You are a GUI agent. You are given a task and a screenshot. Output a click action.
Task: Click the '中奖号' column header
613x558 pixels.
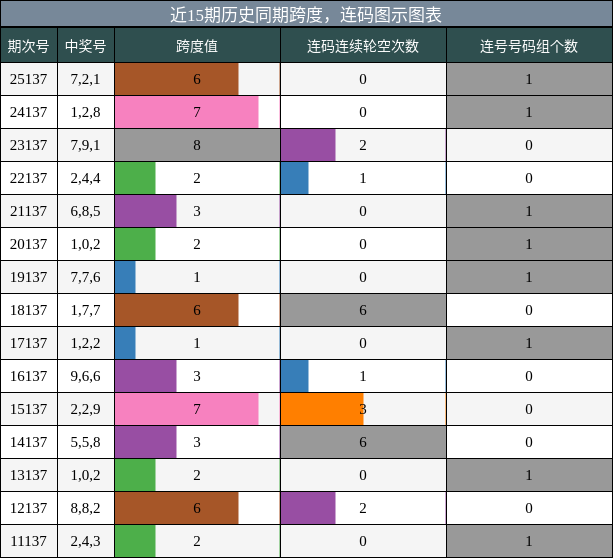86,46
